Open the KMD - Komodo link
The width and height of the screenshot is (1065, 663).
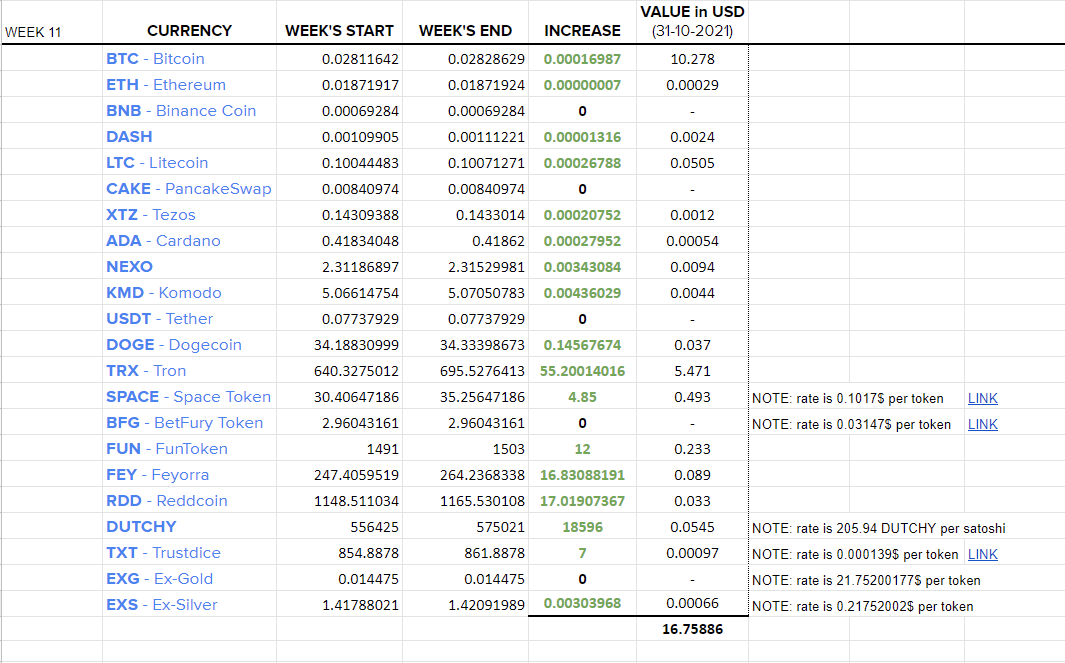[x=164, y=293]
